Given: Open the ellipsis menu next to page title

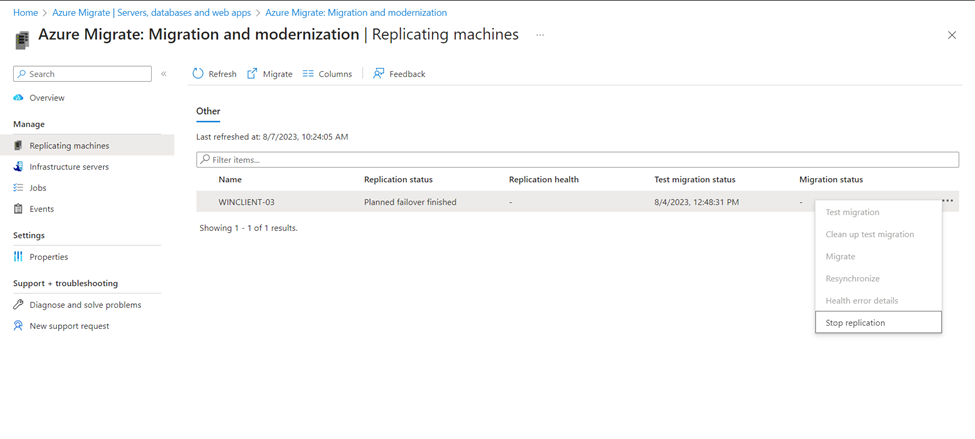Looking at the screenshot, I should 540,35.
